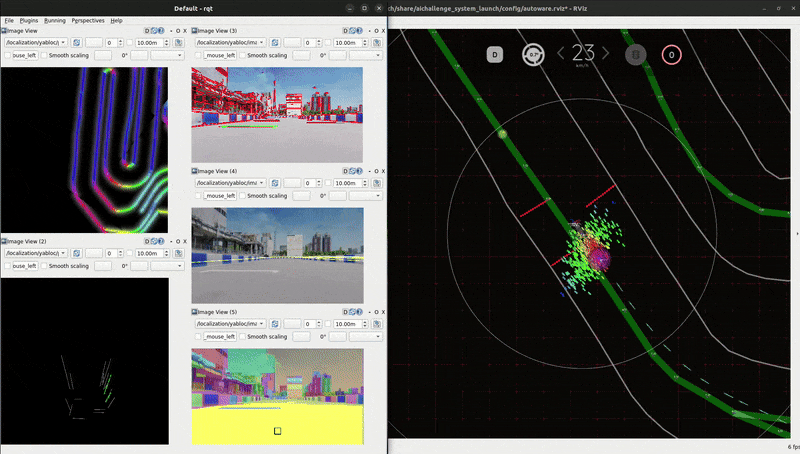
Task: Open help icon in first Image View title bar
Action: point(161,31)
